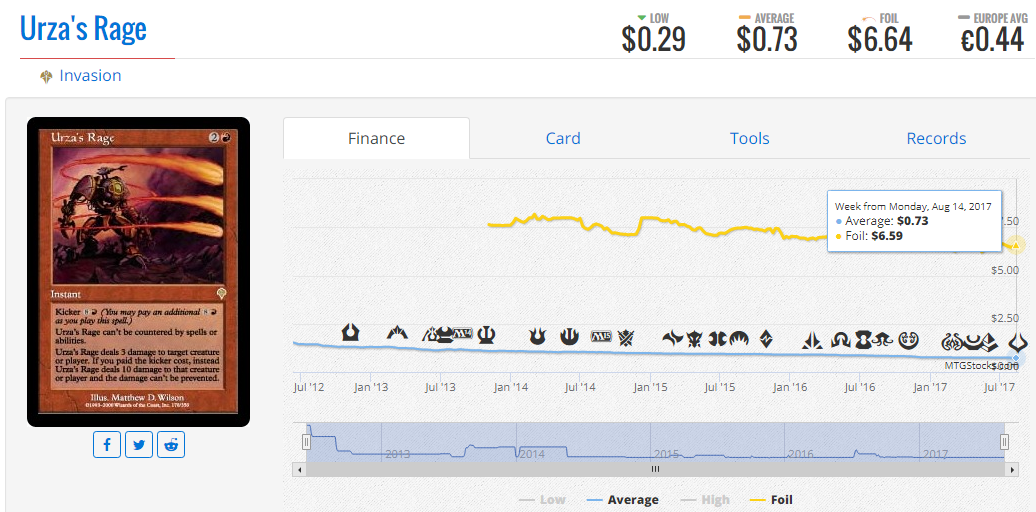Click the Eldritch Moon tentacle set icon
This screenshot has height=512, width=1036.
pyautogui.click(x=881, y=340)
